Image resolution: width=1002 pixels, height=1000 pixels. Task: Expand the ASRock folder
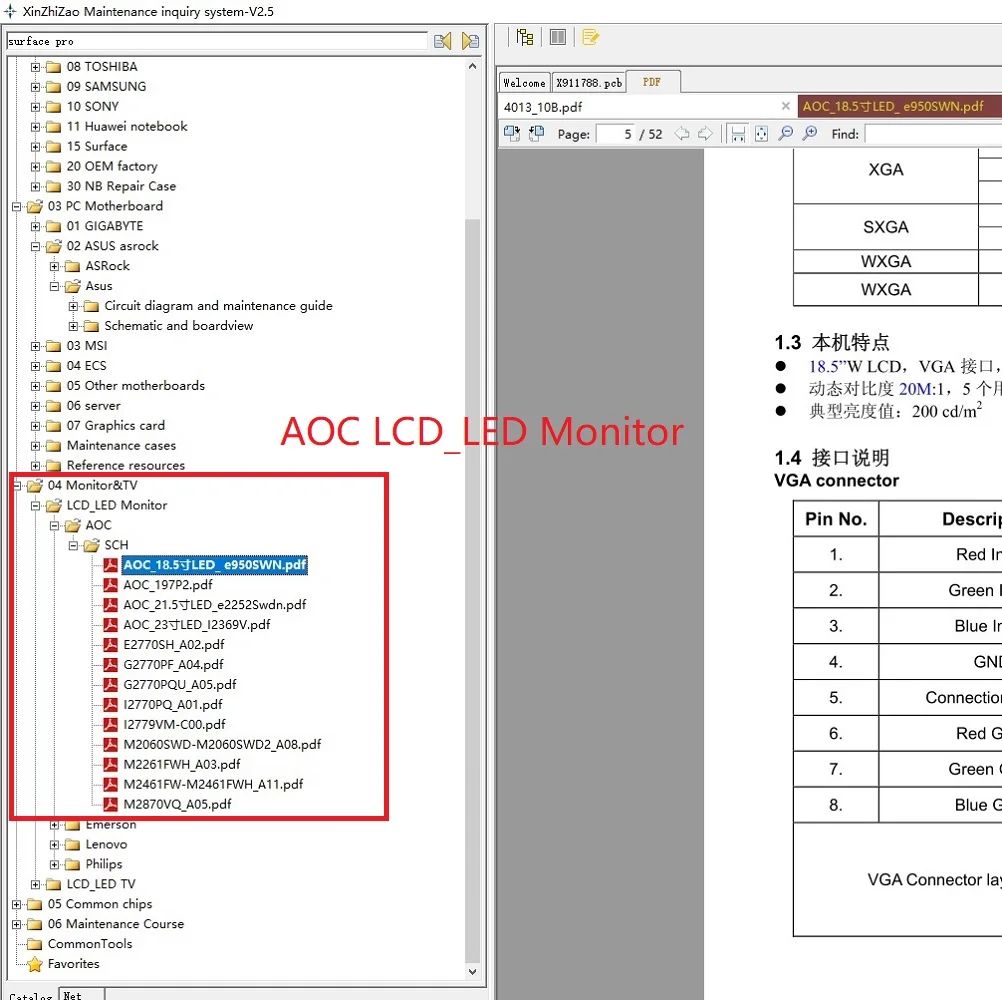point(54,266)
